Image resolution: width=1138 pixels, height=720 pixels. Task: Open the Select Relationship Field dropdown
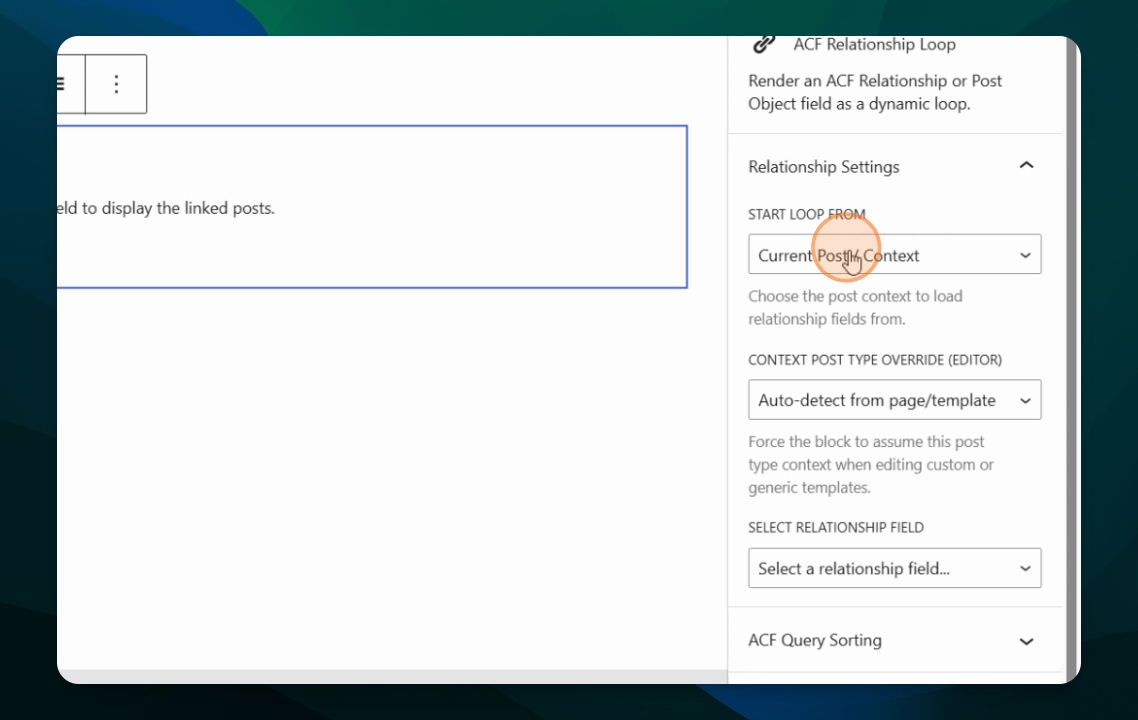(x=895, y=568)
